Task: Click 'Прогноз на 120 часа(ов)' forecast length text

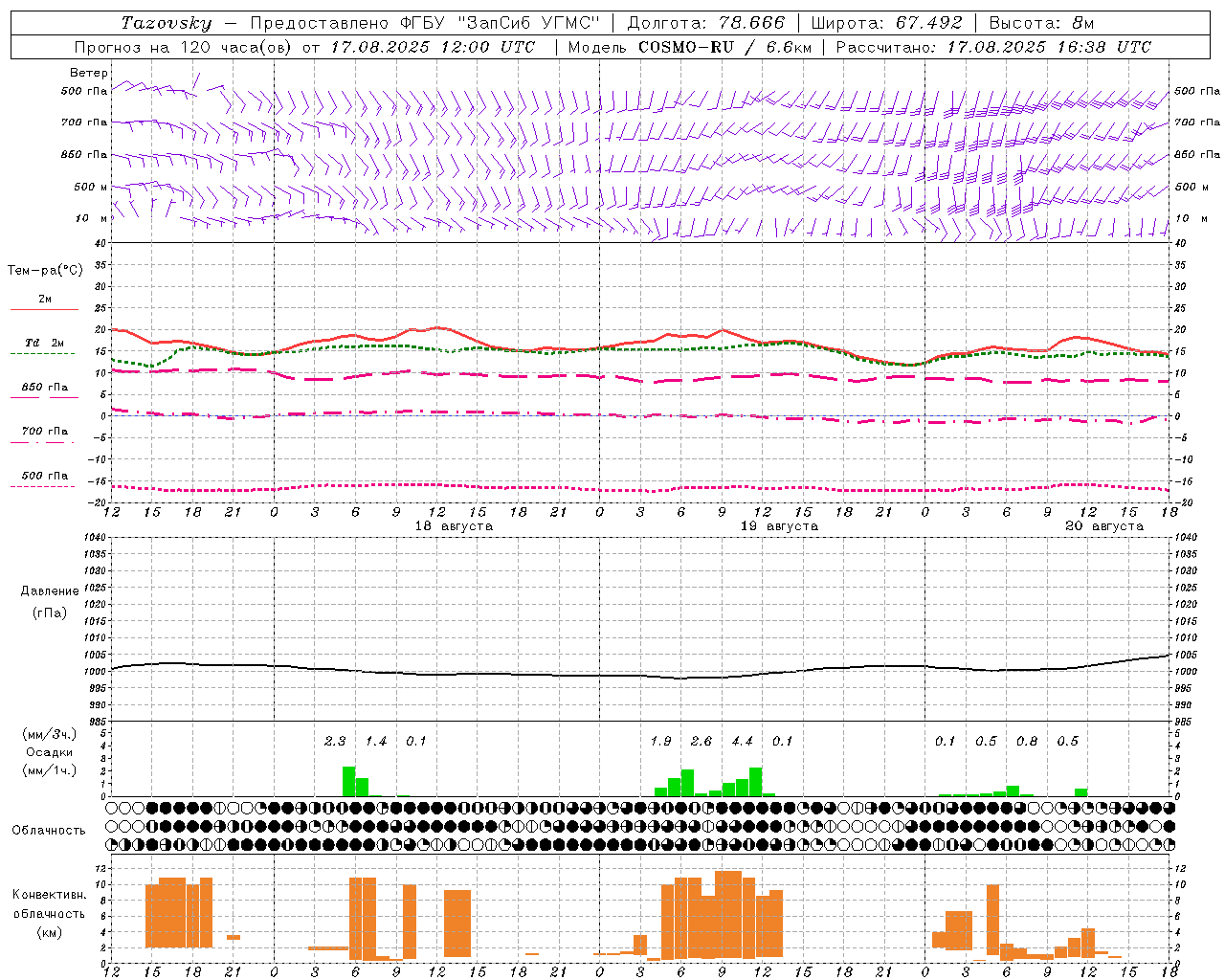Action: 185,47
